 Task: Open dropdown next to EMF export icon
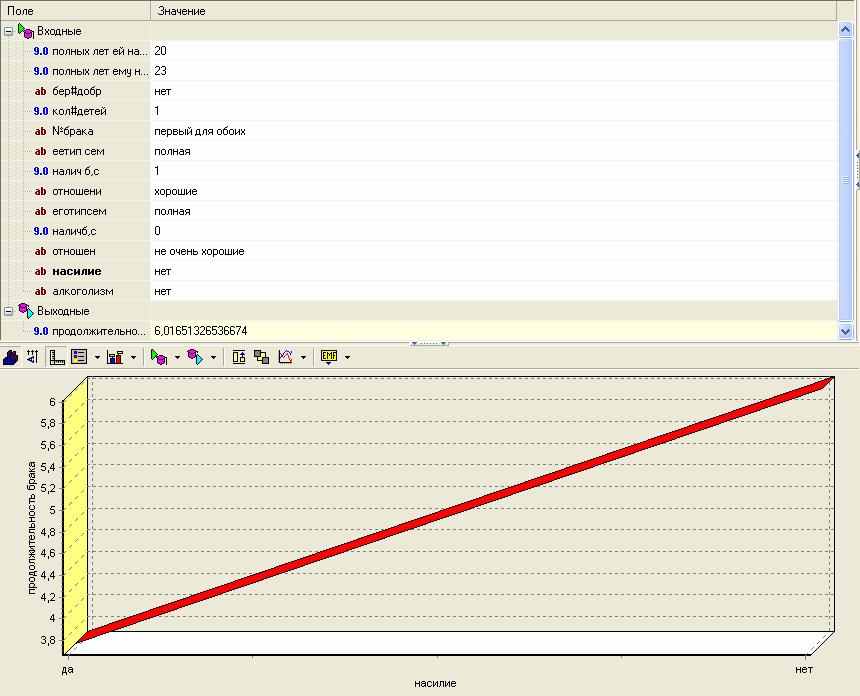pyautogui.click(x=347, y=358)
